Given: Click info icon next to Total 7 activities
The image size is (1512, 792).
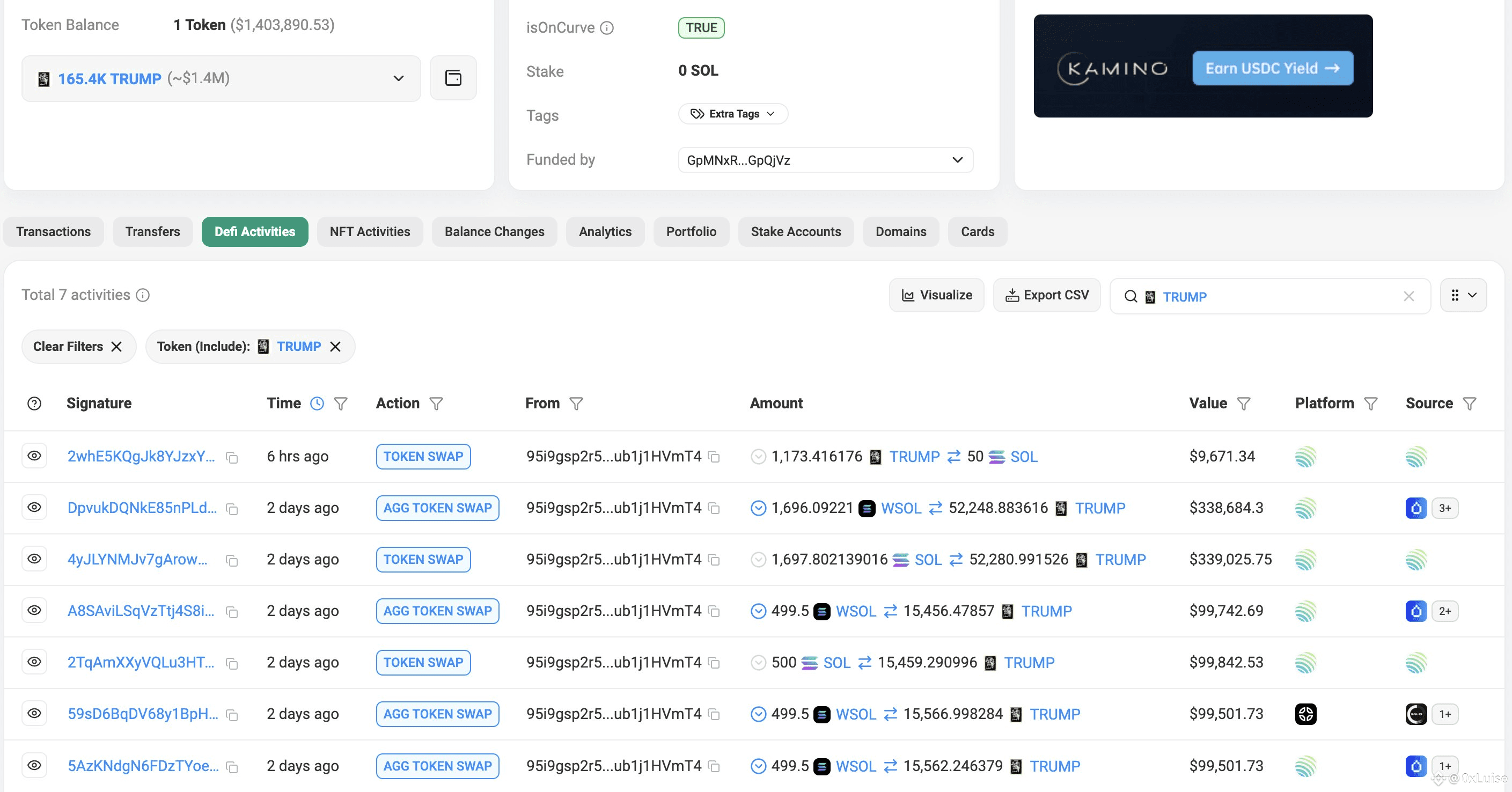Looking at the screenshot, I should pyautogui.click(x=143, y=295).
